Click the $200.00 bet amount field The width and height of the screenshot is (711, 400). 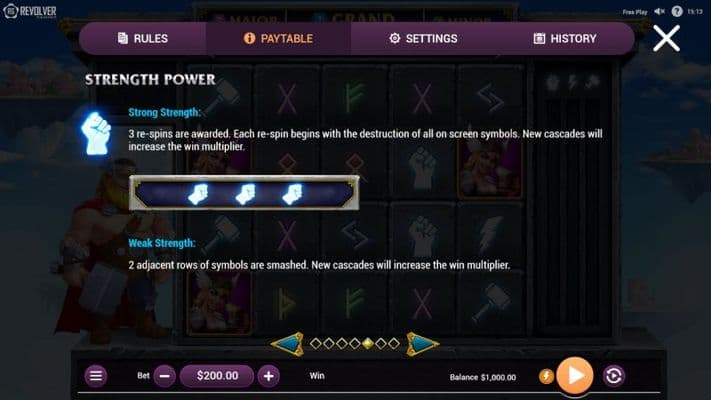217,376
